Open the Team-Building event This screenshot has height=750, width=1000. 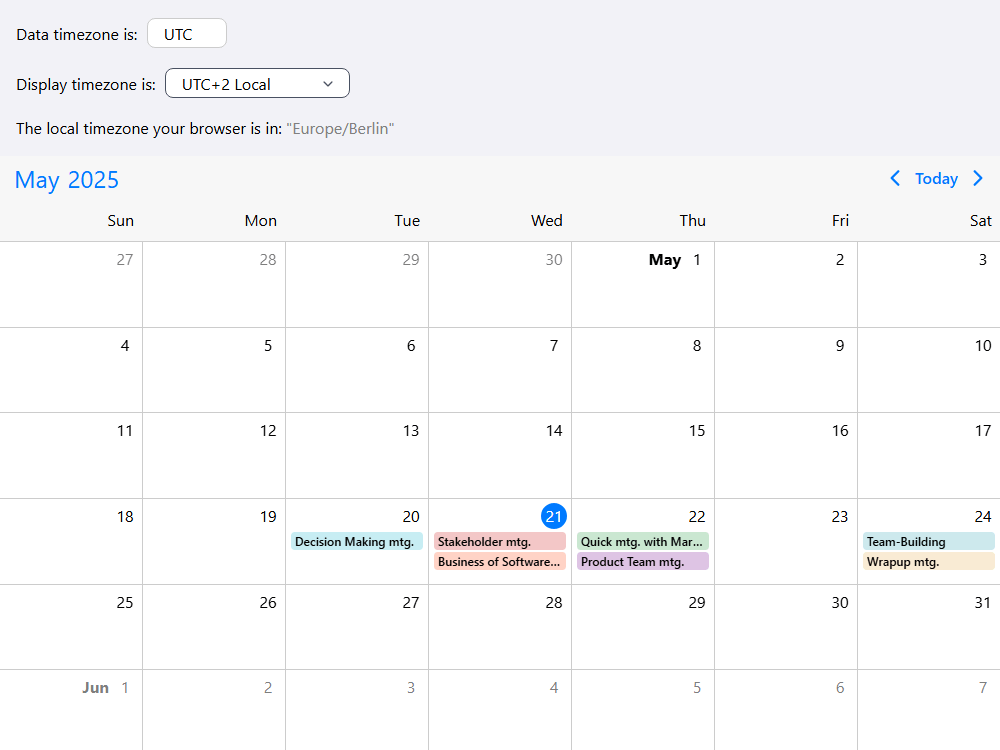point(929,541)
